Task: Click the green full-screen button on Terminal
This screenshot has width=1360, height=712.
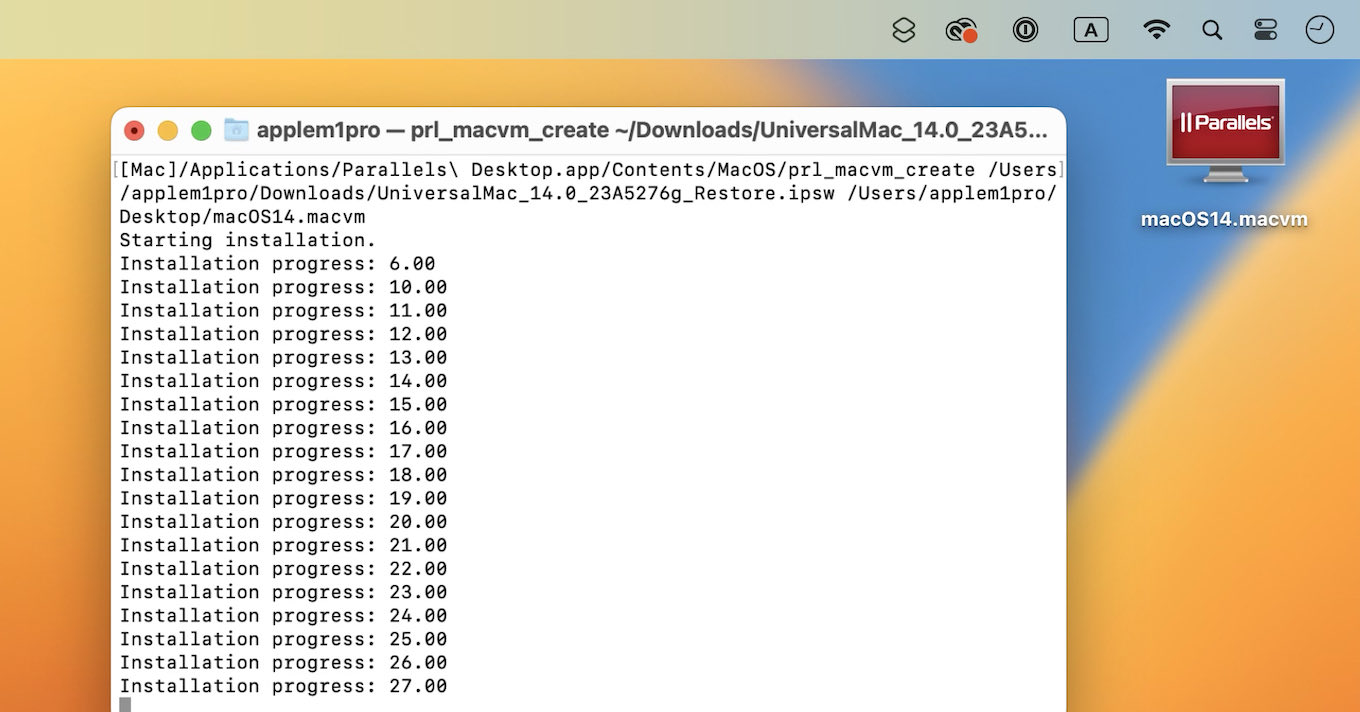Action: coord(201,129)
